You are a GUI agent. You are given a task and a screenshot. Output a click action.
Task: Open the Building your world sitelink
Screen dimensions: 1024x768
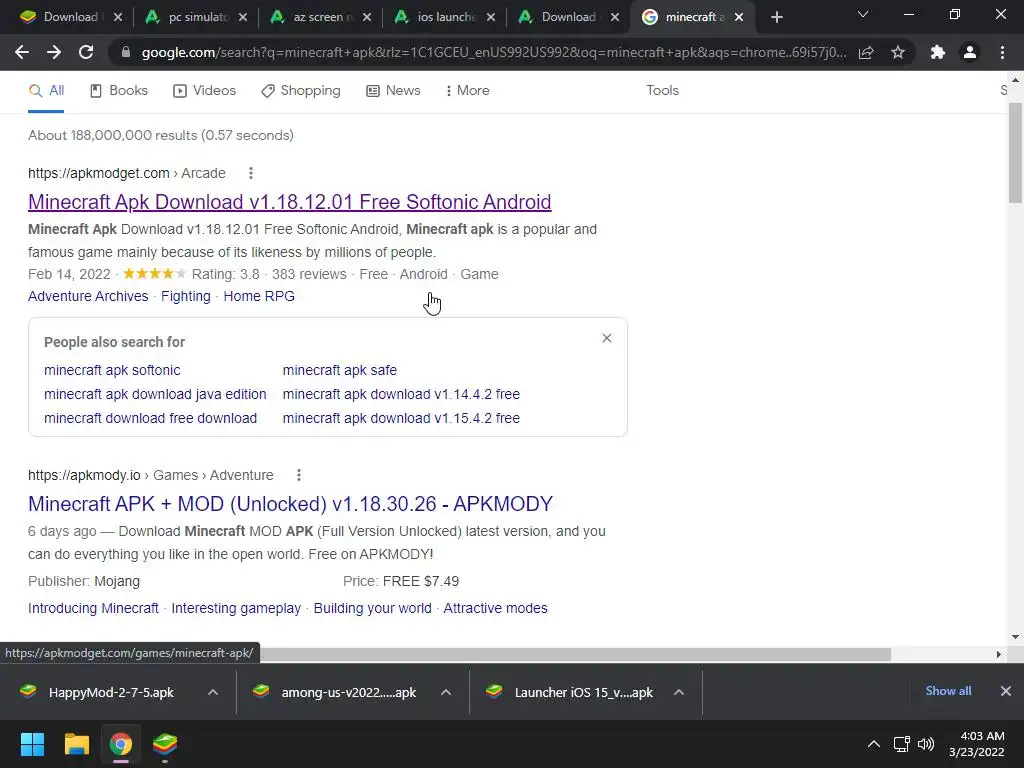point(372,609)
